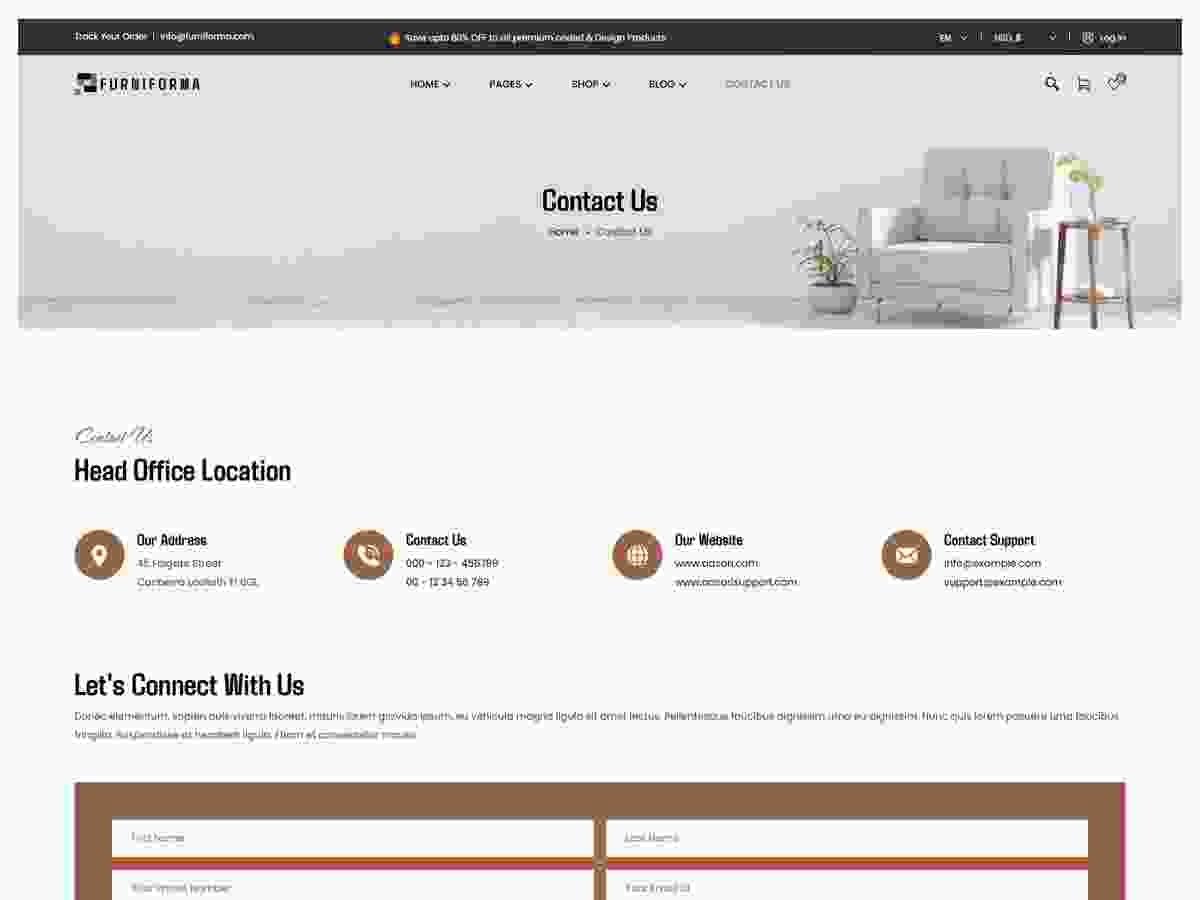Expand the Pages menu

click(x=510, y=84)
